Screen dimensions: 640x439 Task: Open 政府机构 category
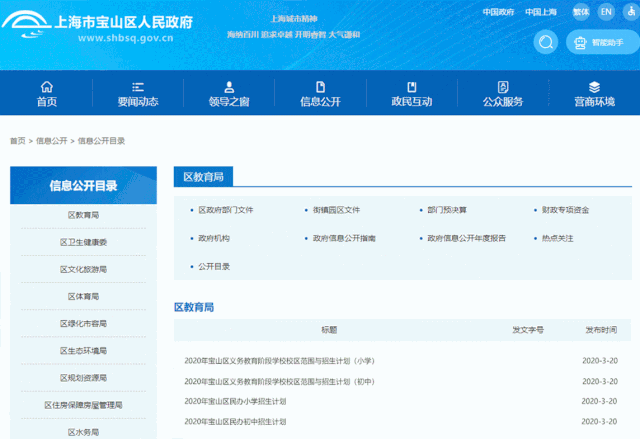click(214, 238)
